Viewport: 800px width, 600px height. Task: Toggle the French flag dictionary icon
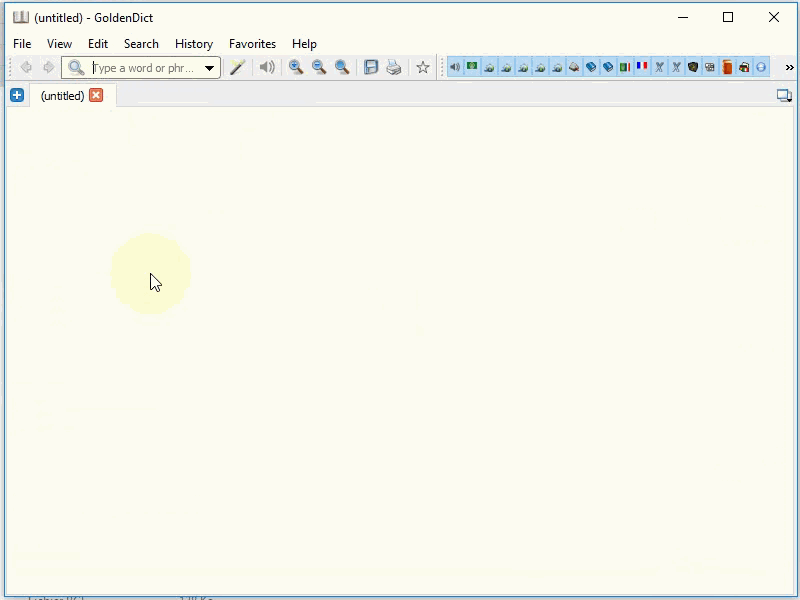coord(642,67)
